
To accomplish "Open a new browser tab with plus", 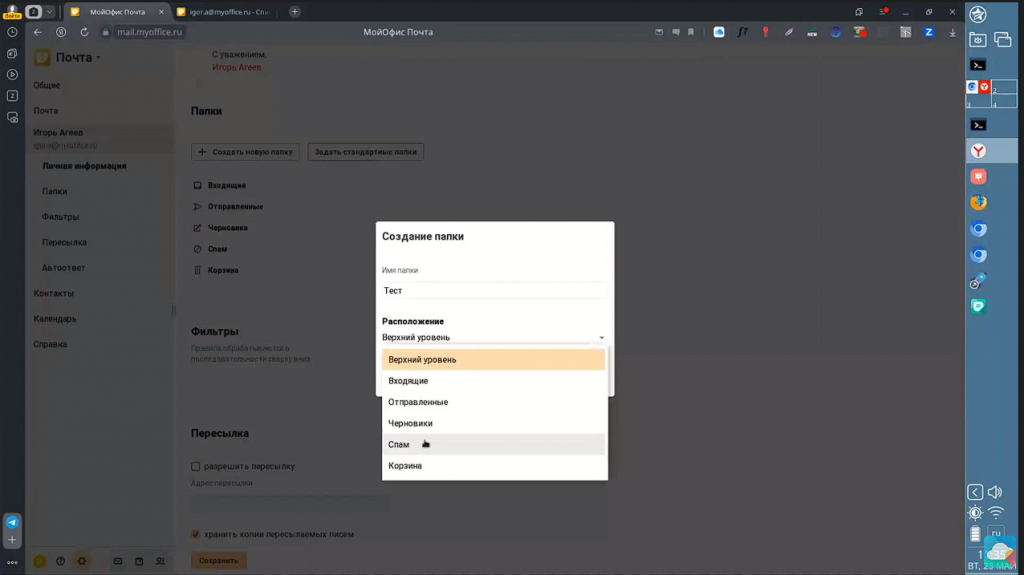I will pos(295,12).
